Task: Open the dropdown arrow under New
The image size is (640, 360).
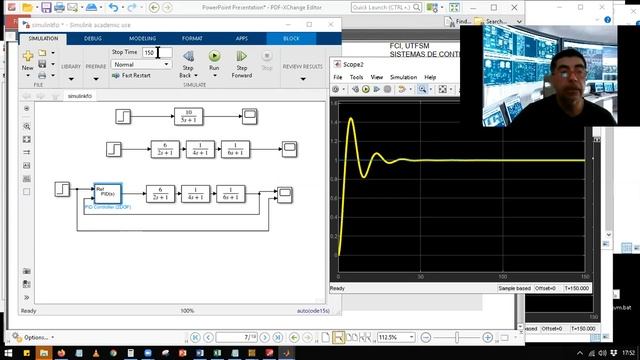Action: (28, 76)
